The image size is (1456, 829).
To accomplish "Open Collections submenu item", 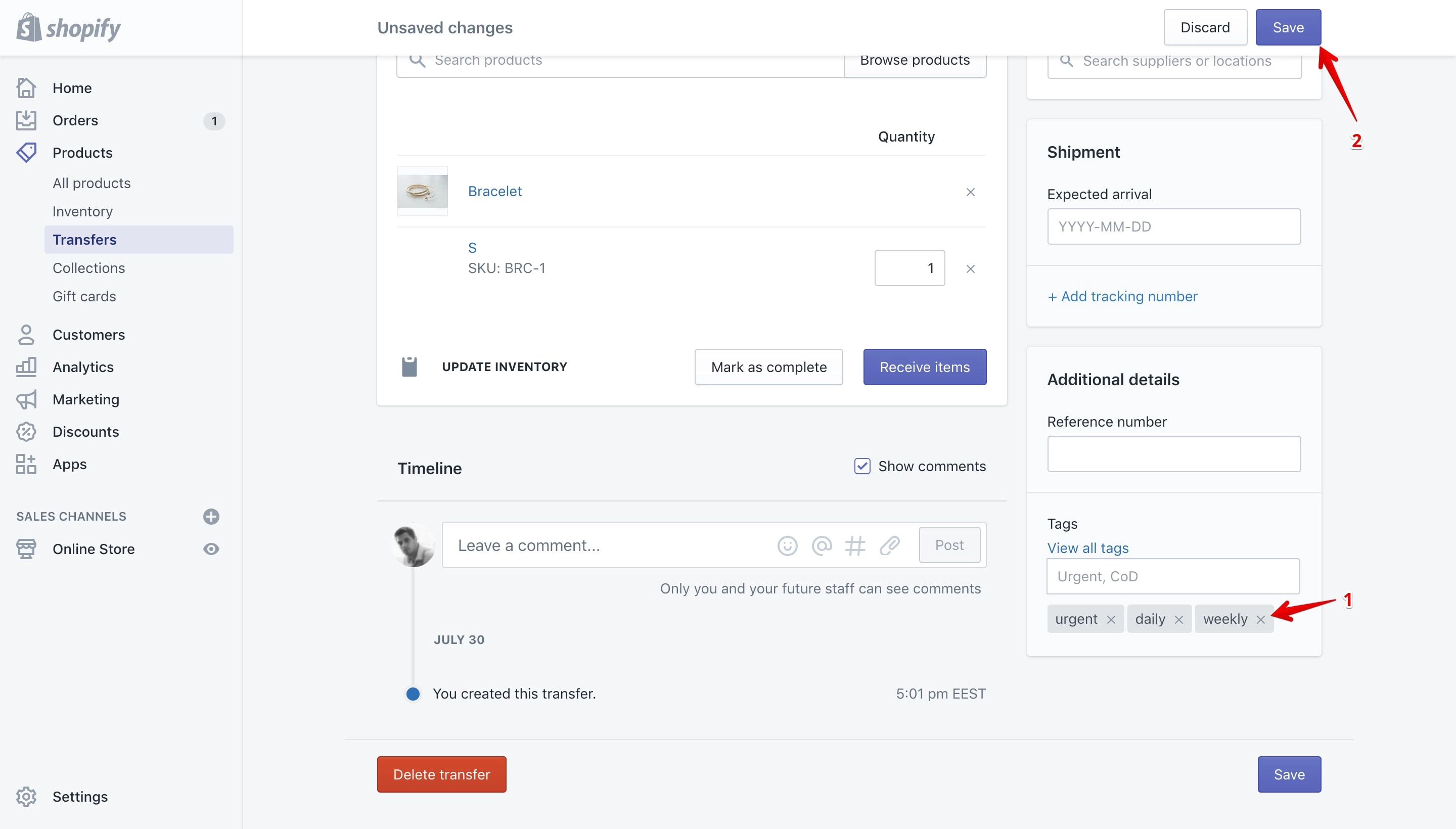I will (x=89, y=268).
